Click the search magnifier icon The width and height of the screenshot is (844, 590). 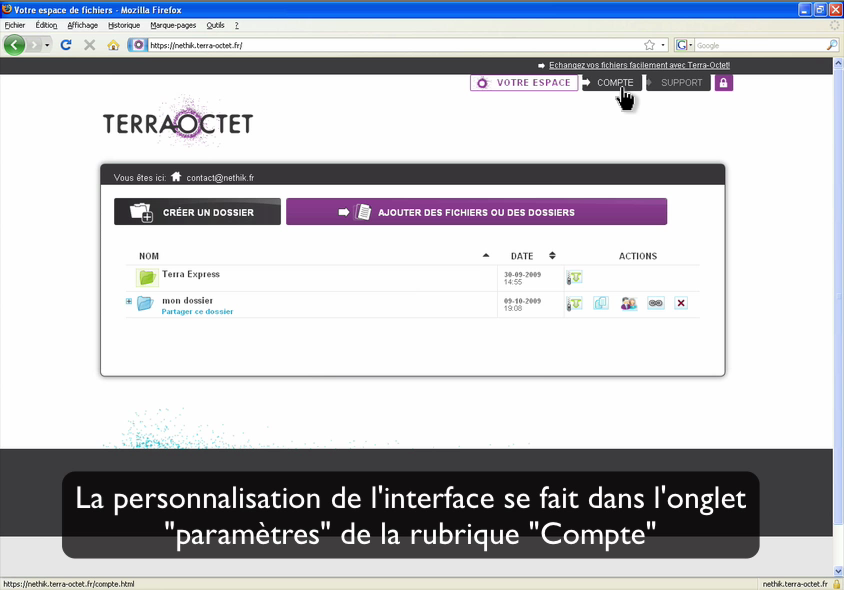pos(832,45)
